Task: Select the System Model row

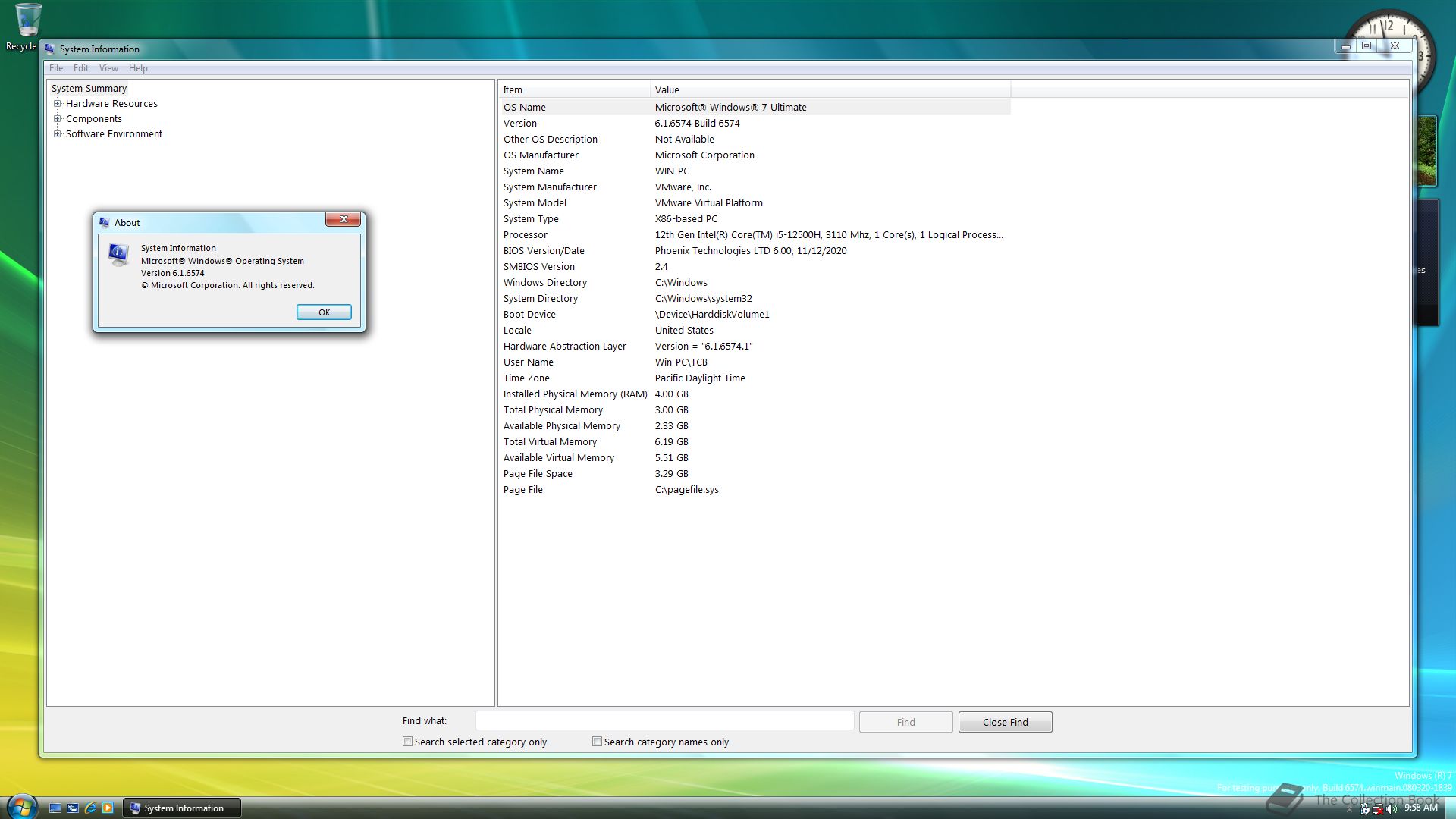Action: (x=755, y=203)
